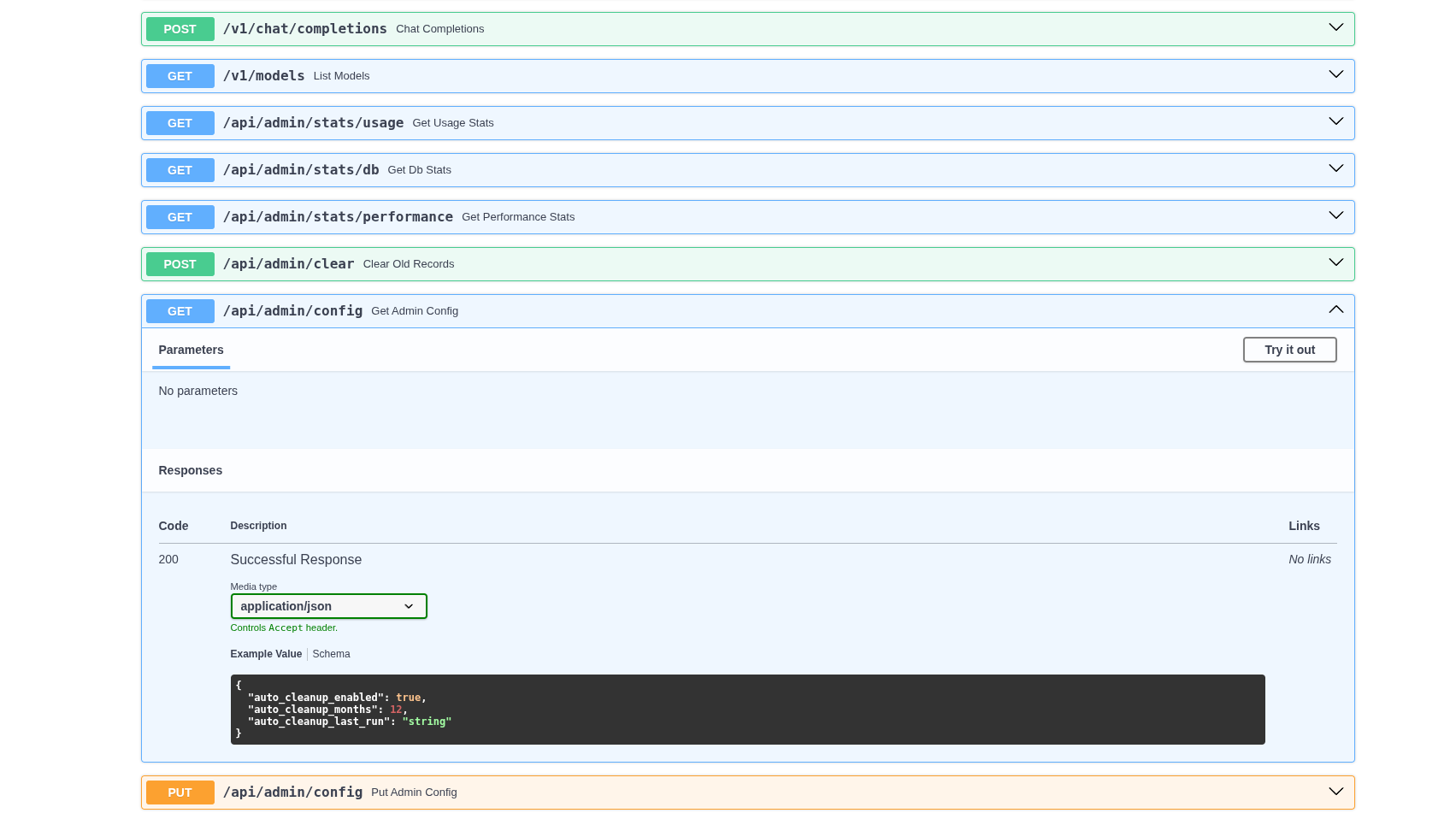Click the 'Put Admin Config' summary text
The width and height of the screenshot is (1456, 819).
coord(414,792)
